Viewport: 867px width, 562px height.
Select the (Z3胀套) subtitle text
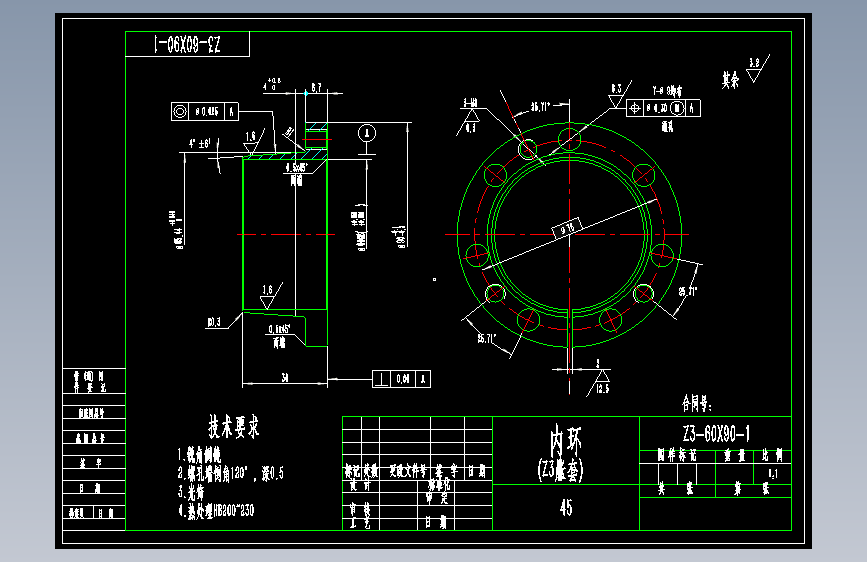[560, 471]
